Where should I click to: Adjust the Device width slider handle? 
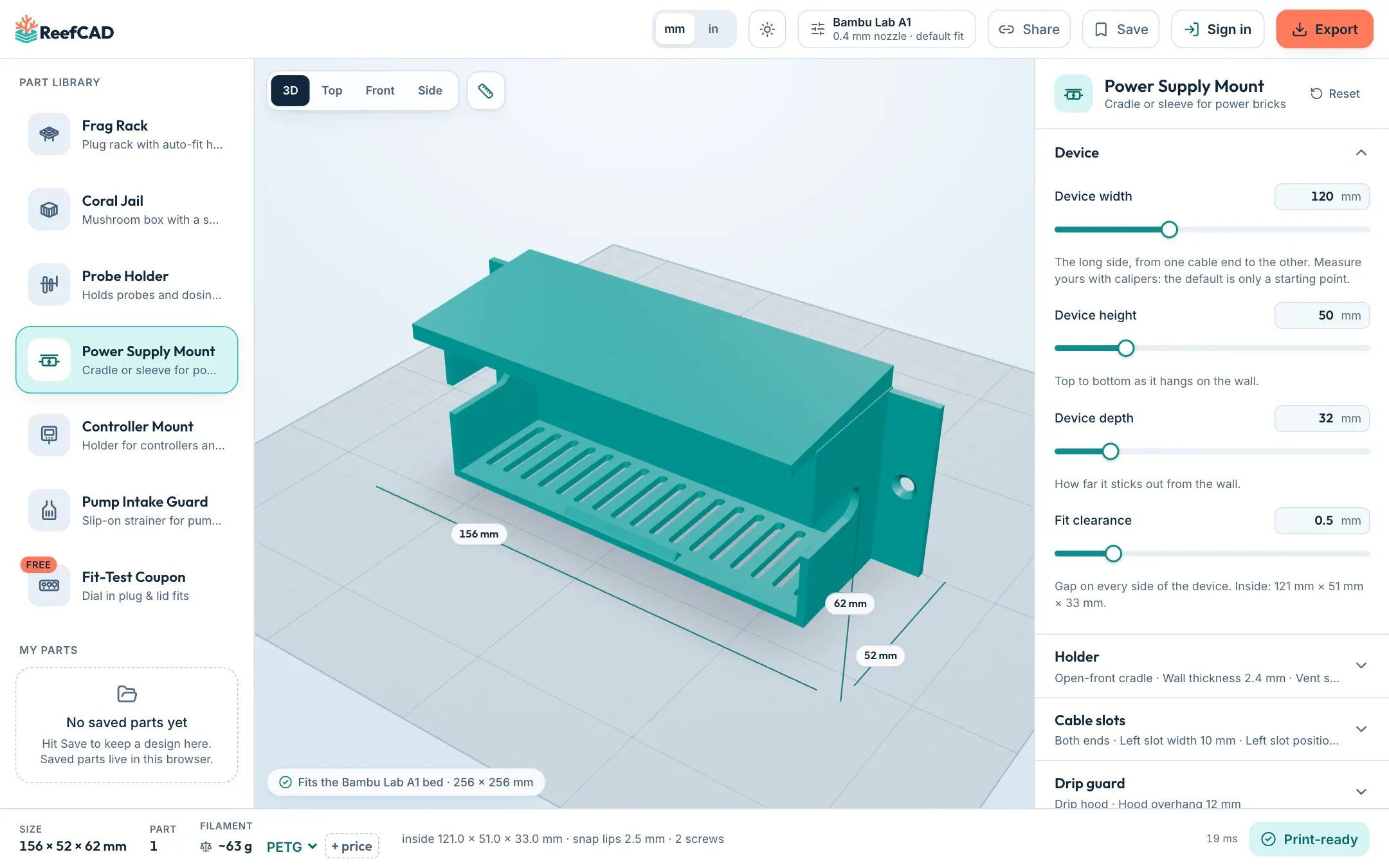coord(1169,230)
